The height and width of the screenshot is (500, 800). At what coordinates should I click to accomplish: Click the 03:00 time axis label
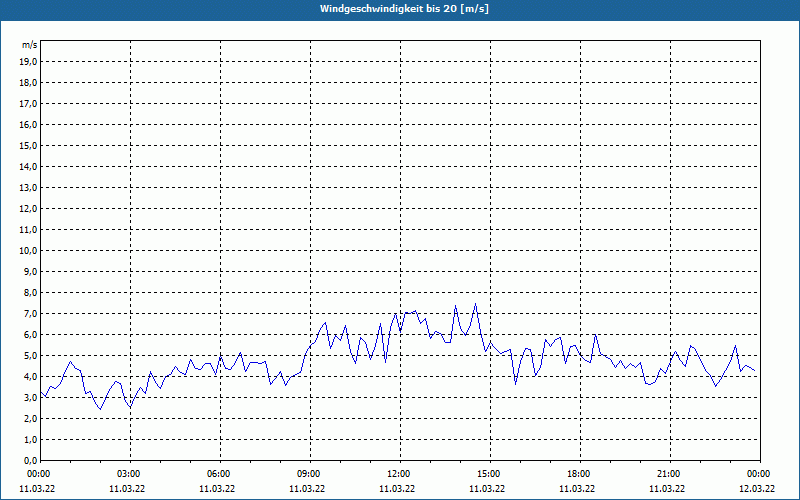pos(131,474)
